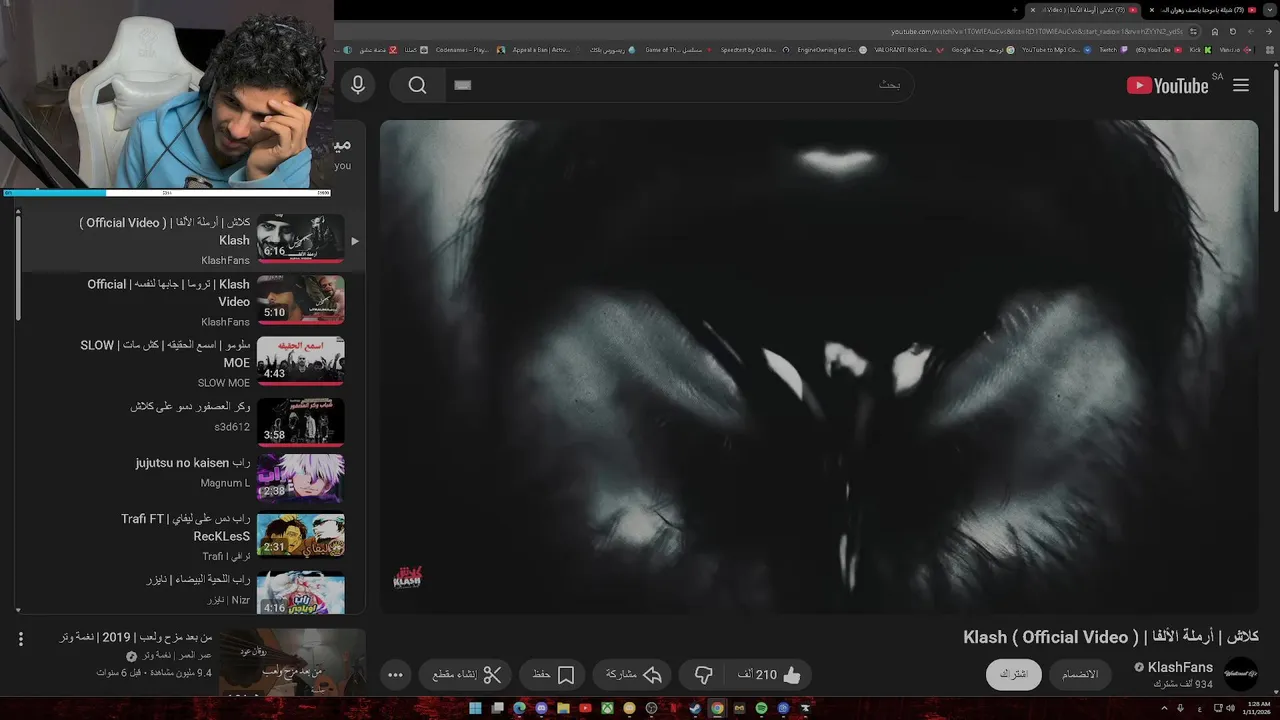Open the Twitch bookmark

point(1113,50)
